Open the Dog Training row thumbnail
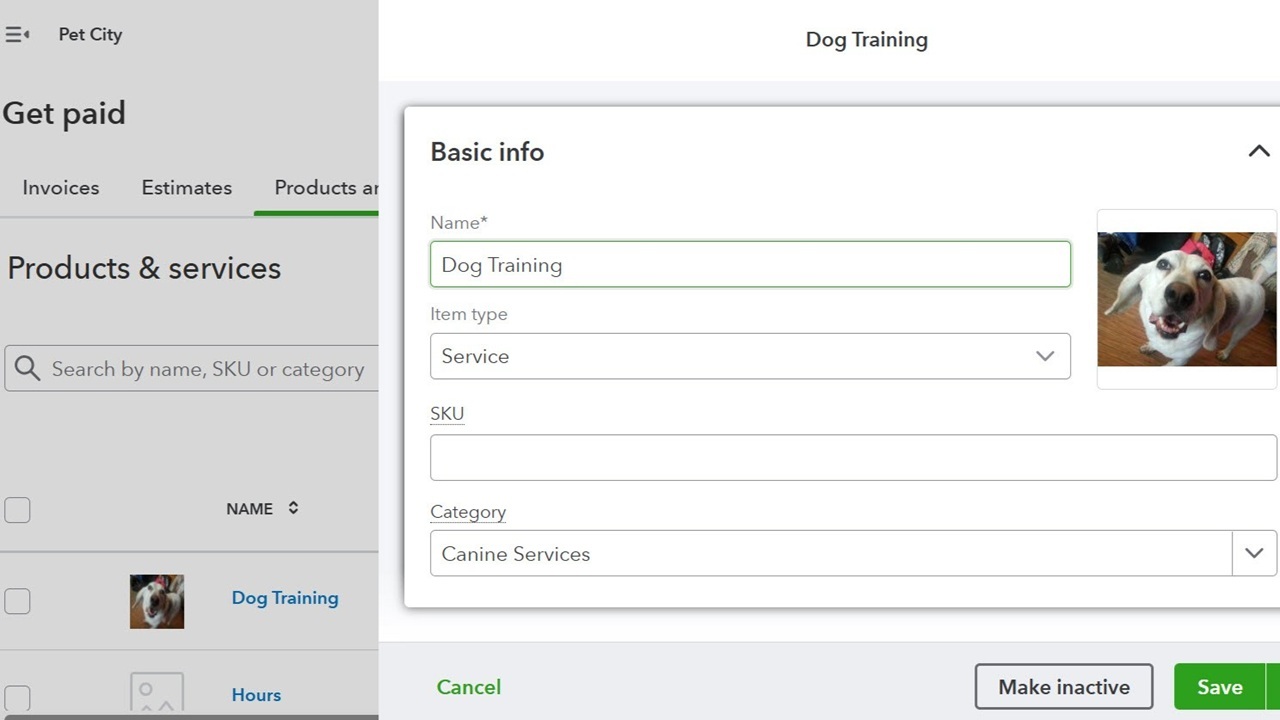Image resolution: width=1280 pixels, height=720 pixels. [x=157, y=601]
